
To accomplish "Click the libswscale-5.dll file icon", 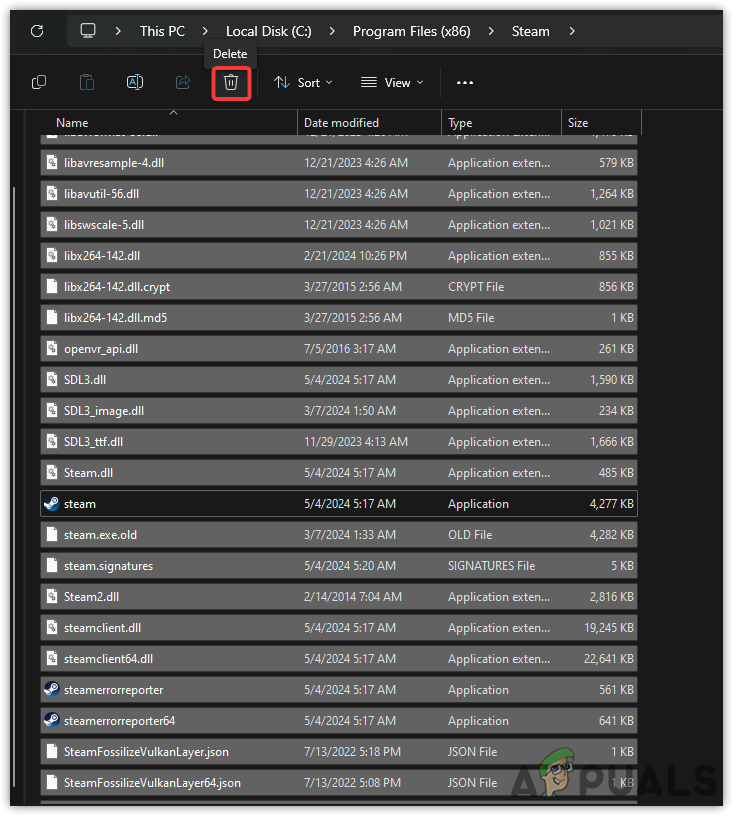I will pyautogui.click(x=52, y=225).
